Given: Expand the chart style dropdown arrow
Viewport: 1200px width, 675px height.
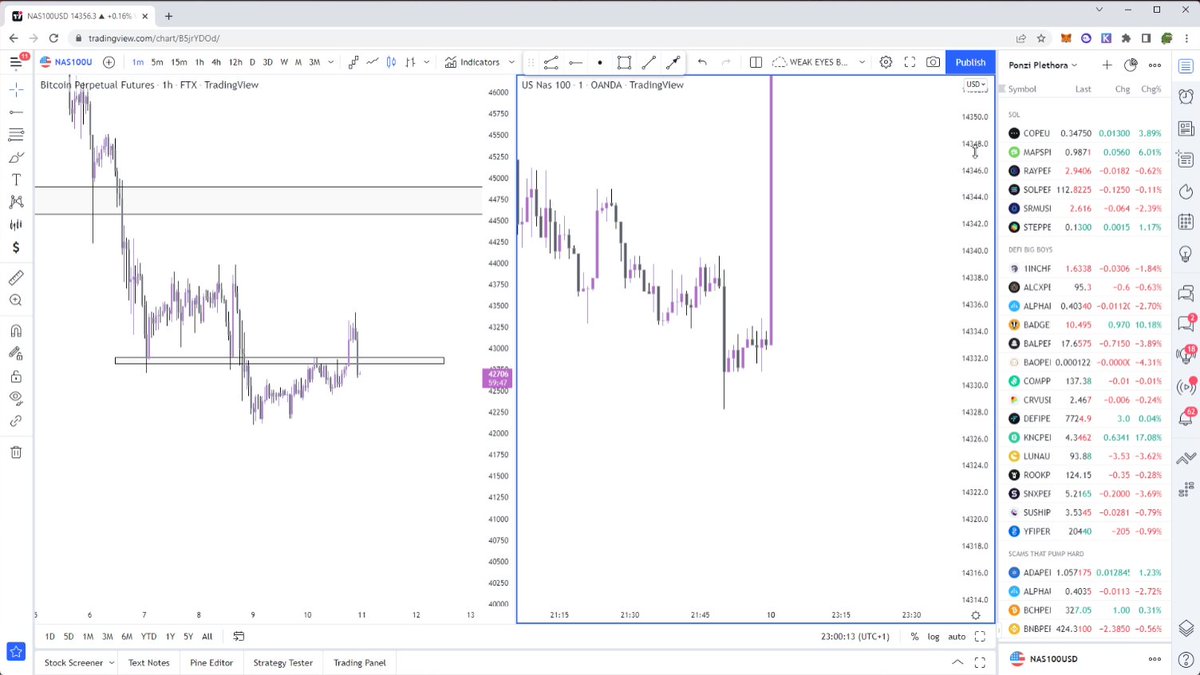Looking at the screenshot, I should [427, 62].
